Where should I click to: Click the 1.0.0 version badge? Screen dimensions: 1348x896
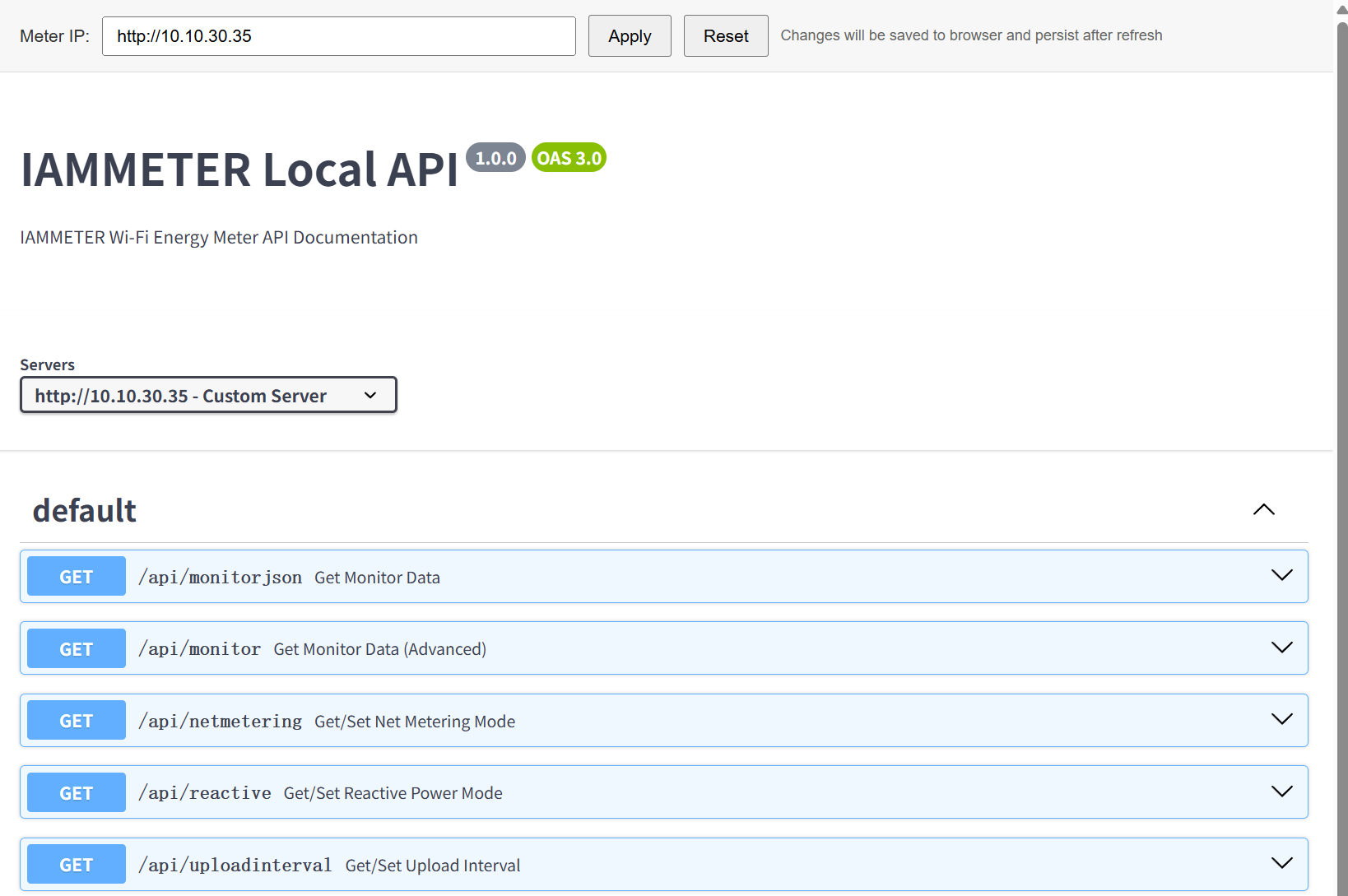point(495,158)
